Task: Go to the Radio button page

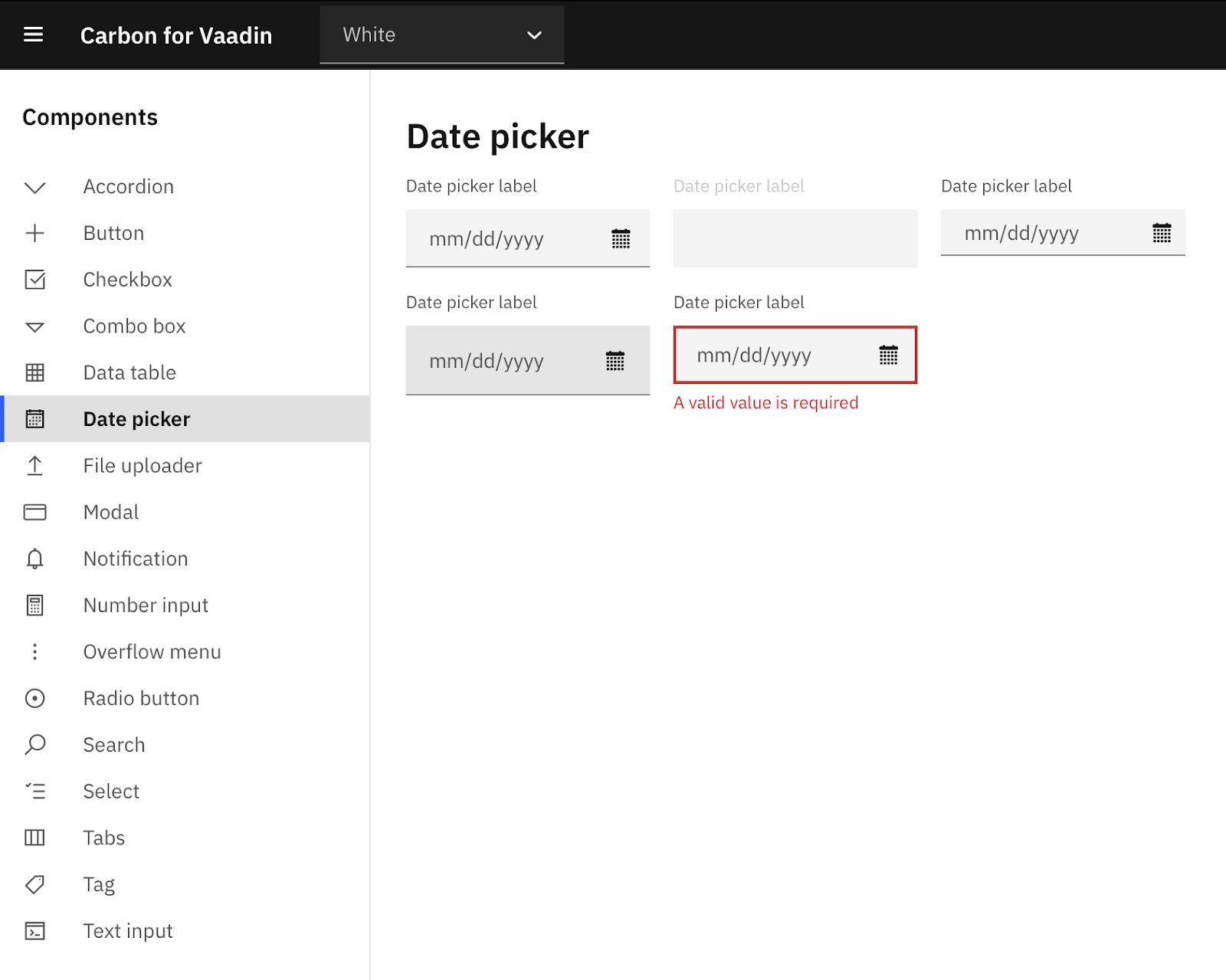Action: pyautogui.click(x=141, y=699)
